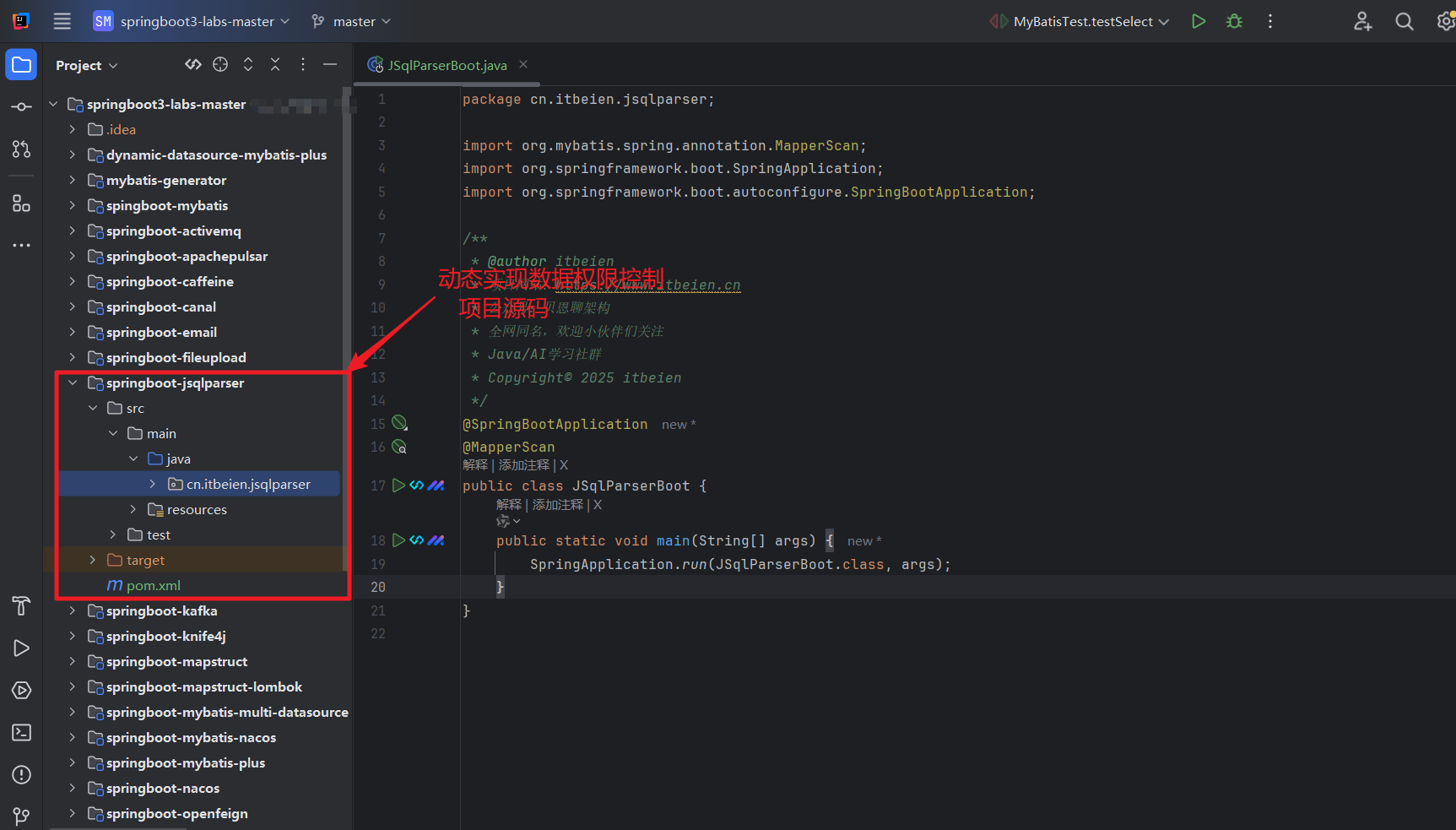The width and height of the screenshot is (1456, 830).
Task: Run MyBatisTest.testSelect configuration
Action: pos(1198,21)
